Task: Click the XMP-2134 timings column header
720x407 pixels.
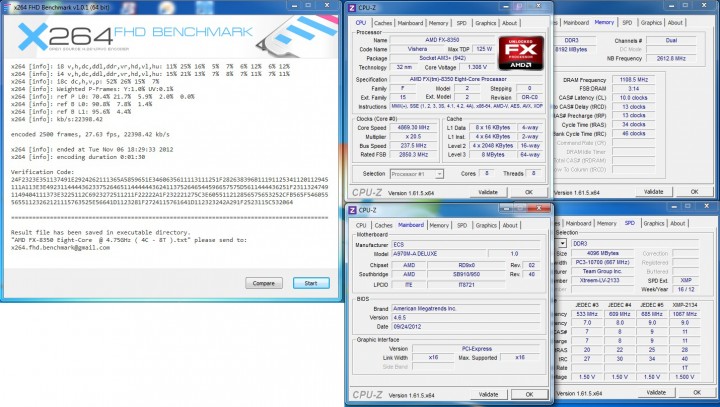Action: (x=685, y=305)
